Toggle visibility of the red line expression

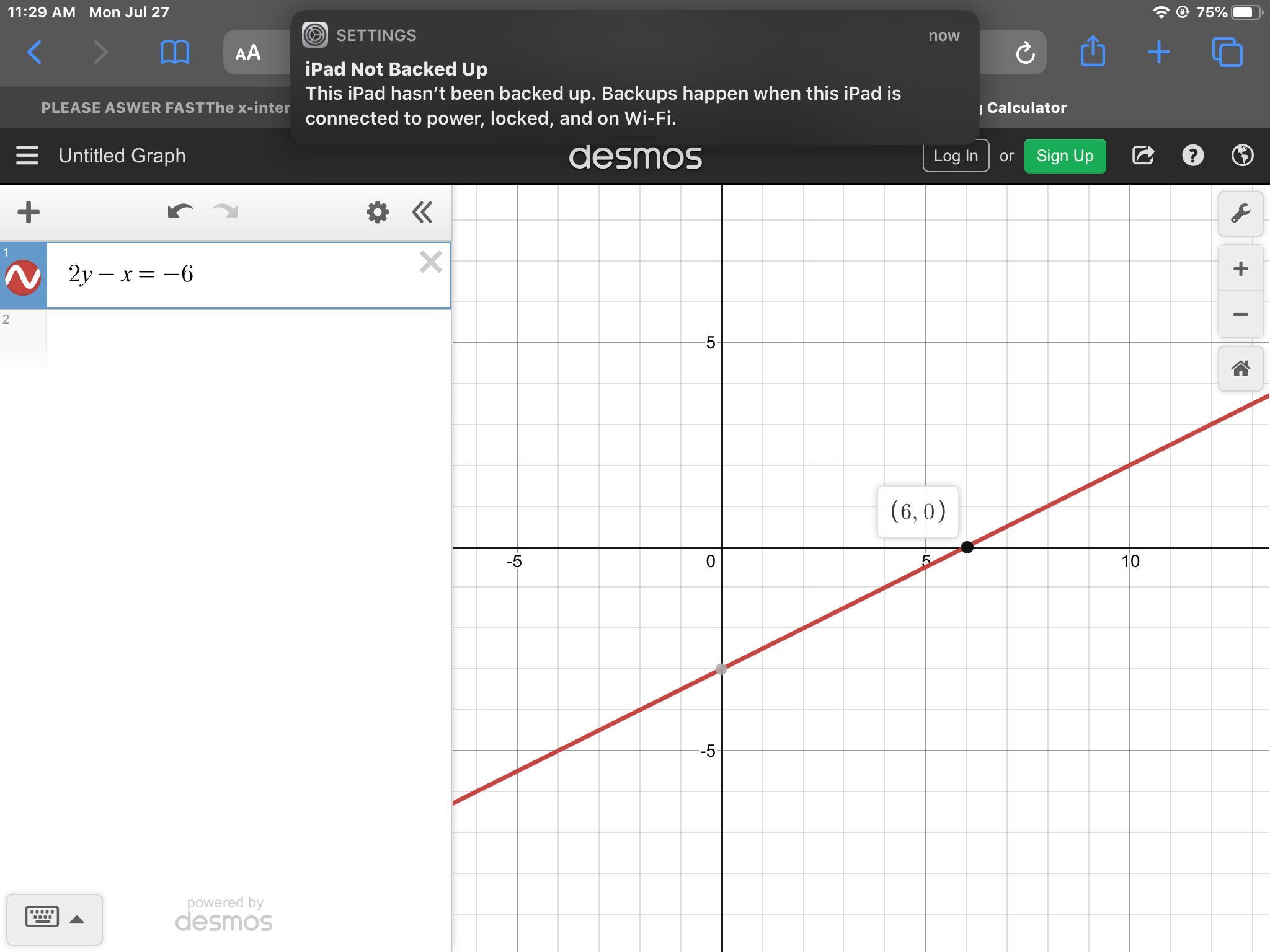click(23, 276)
